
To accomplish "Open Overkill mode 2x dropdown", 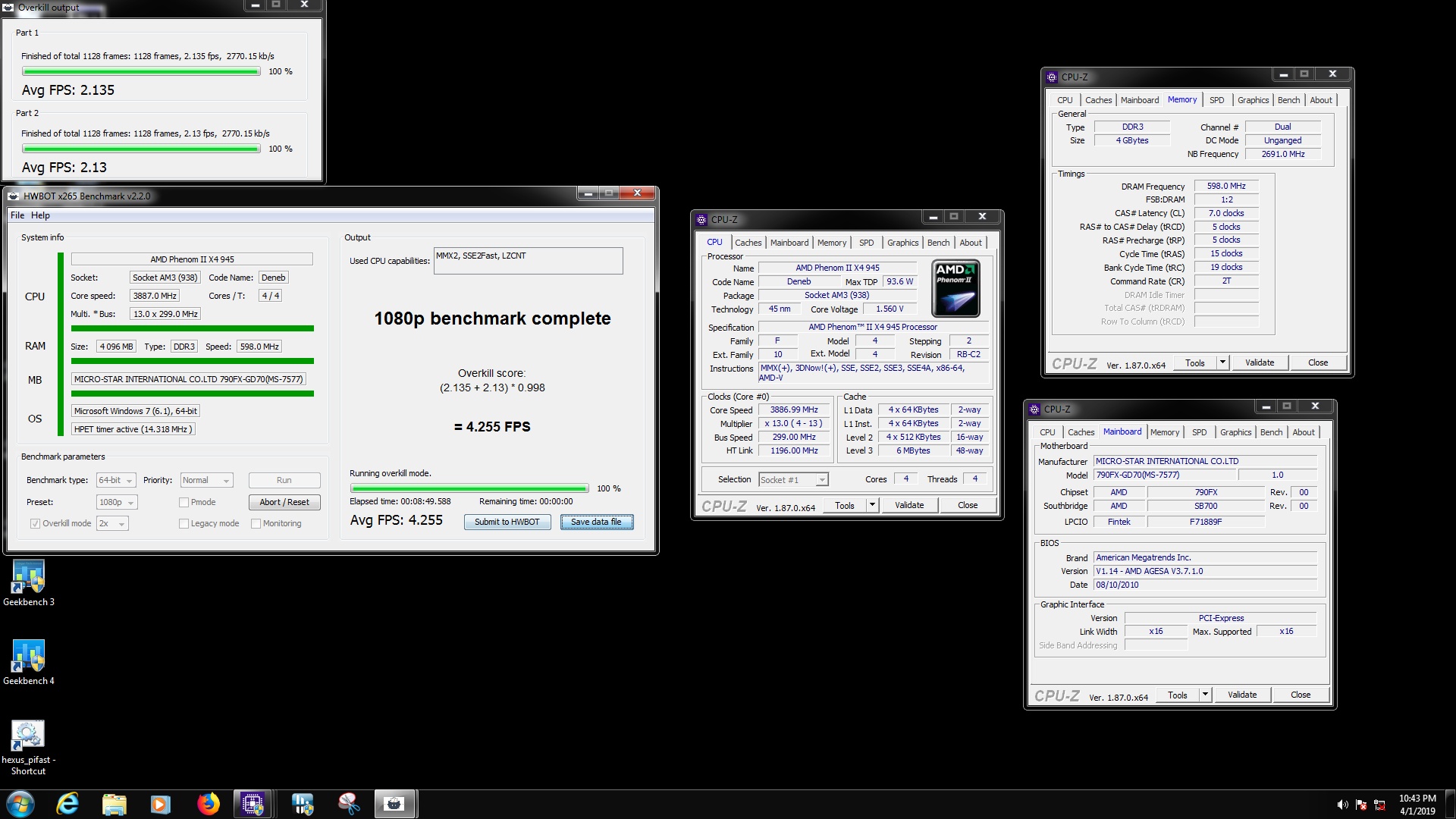I will pyautogui.click(x=112, y=523).
